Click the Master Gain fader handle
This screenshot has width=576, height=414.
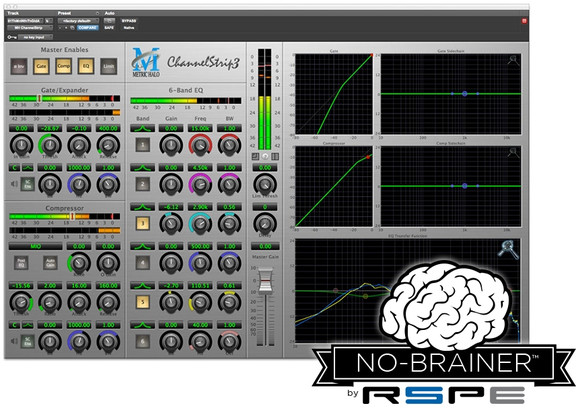(265, 281)
